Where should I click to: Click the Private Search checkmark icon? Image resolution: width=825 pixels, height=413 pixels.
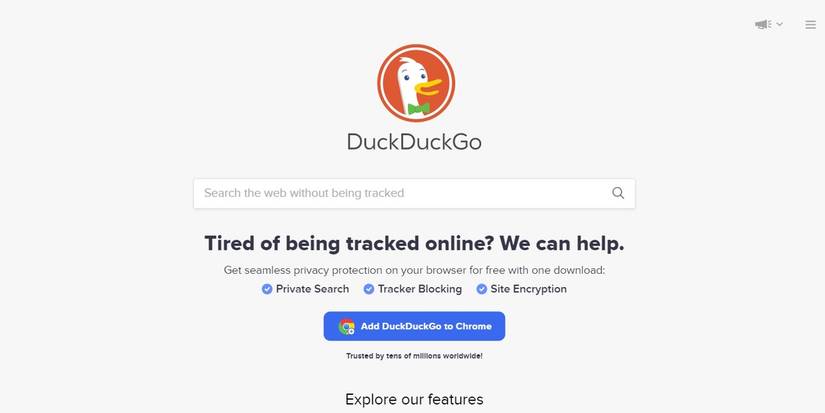point(267,289)
